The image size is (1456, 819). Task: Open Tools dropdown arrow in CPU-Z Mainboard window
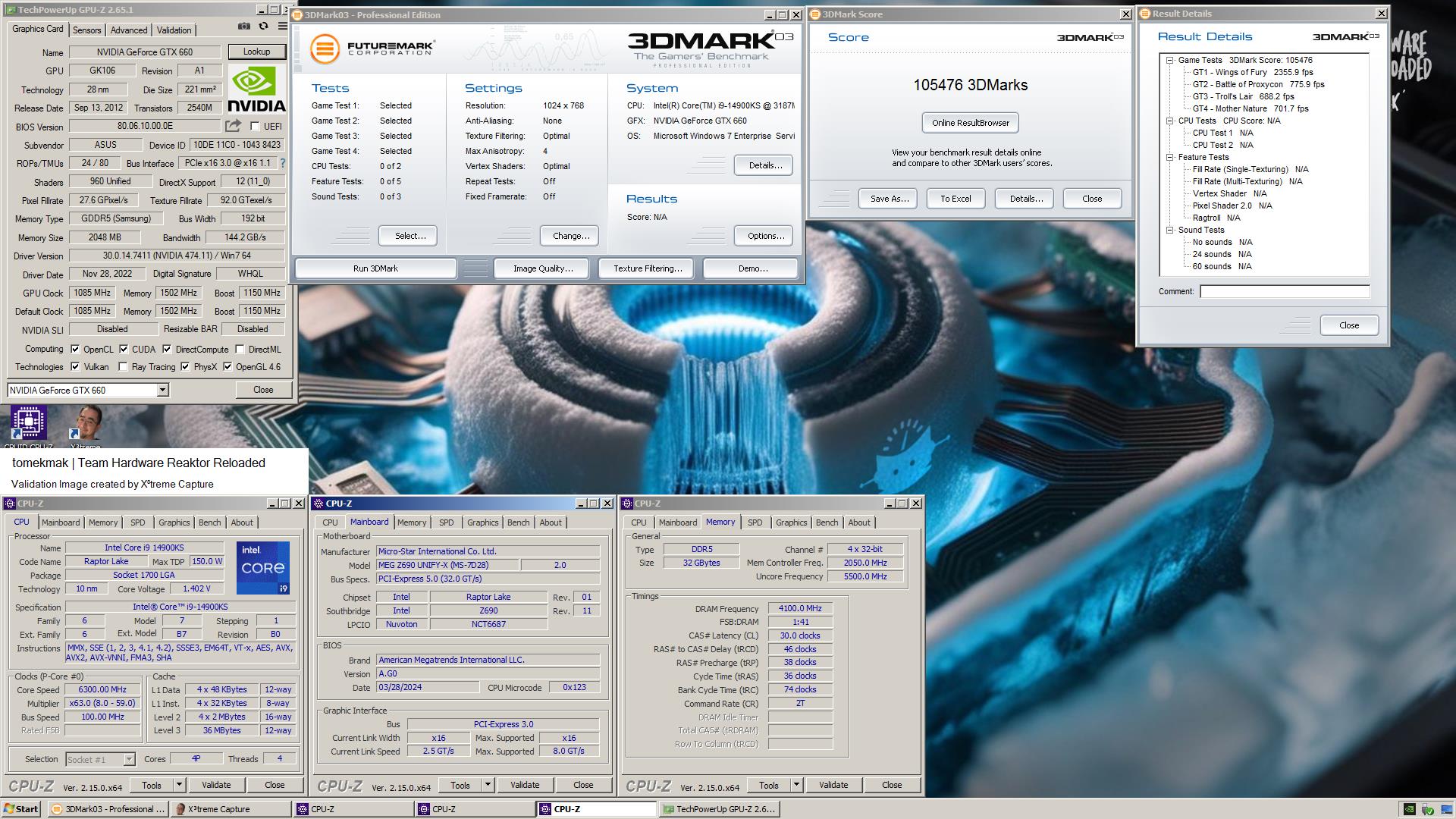click(488, 785)
